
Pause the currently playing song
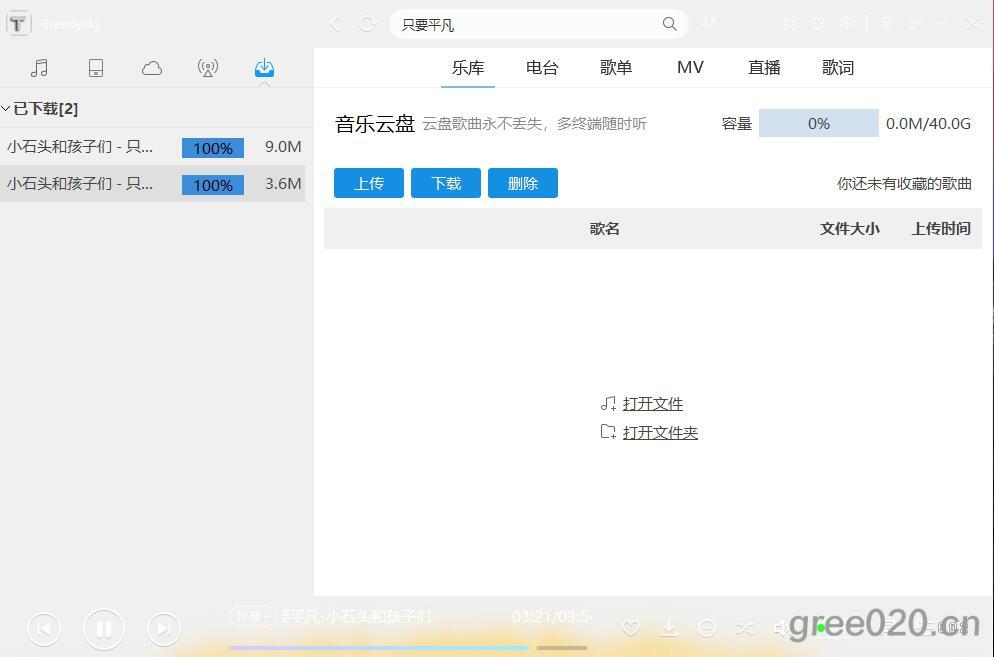[x=103, y=628]
